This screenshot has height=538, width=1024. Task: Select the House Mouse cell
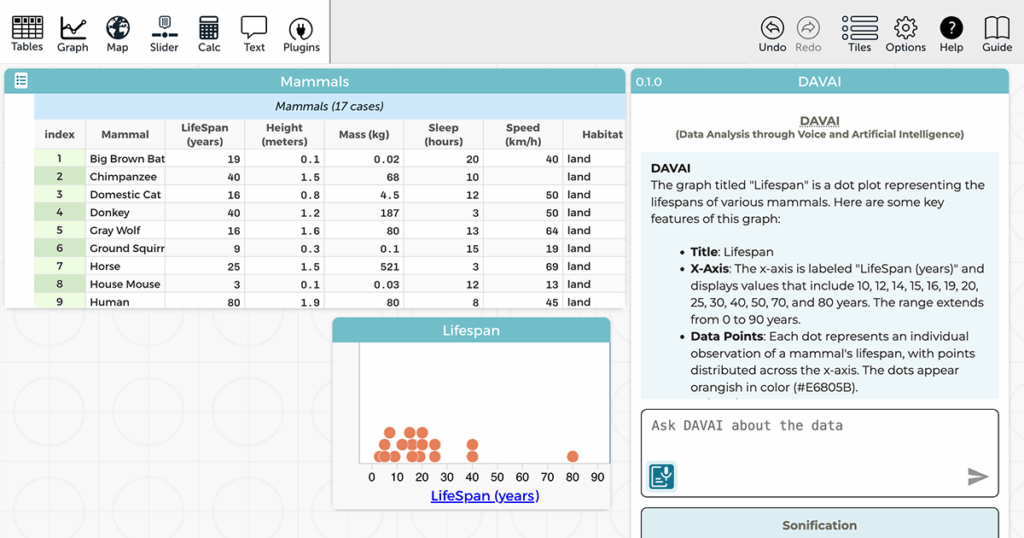point(125,284)
